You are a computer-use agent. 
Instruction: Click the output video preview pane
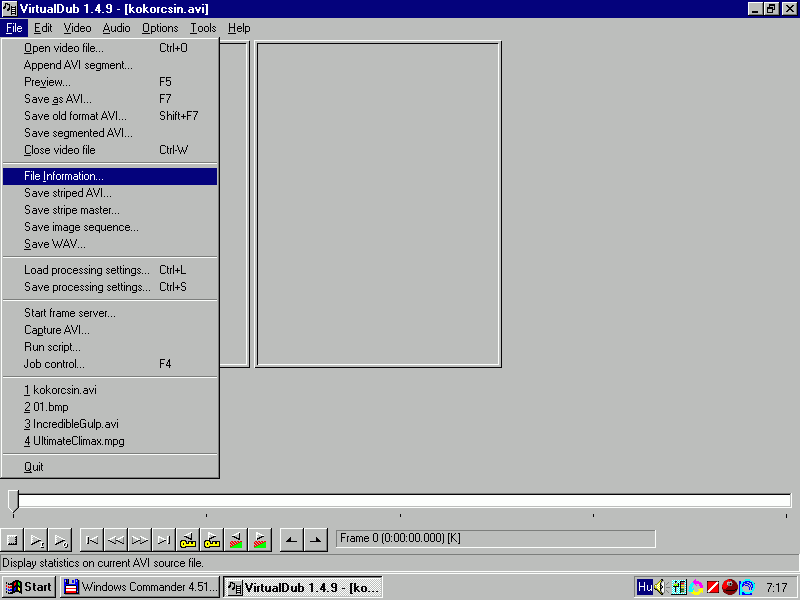(378, 204)
